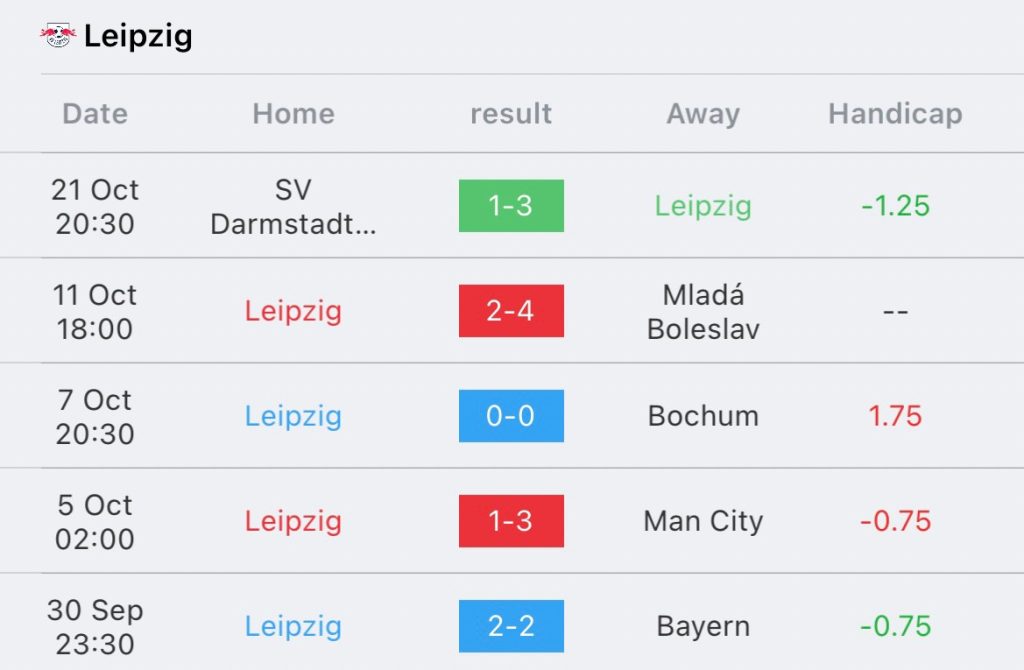Click the -1.25 handicap value

895,206
